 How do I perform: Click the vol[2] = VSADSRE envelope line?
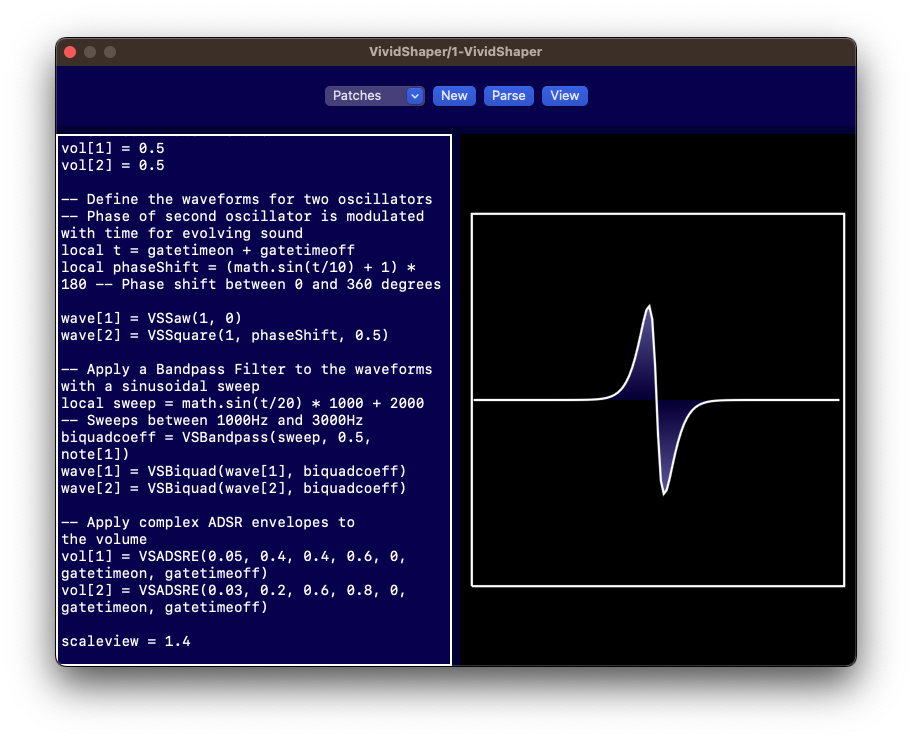(233, 590)
